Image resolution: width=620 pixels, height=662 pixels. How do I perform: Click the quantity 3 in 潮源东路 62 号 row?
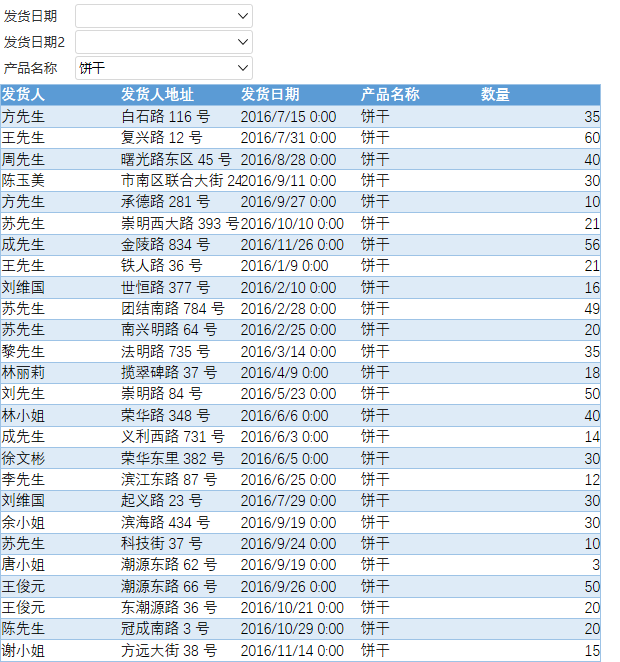pos(596,564)
